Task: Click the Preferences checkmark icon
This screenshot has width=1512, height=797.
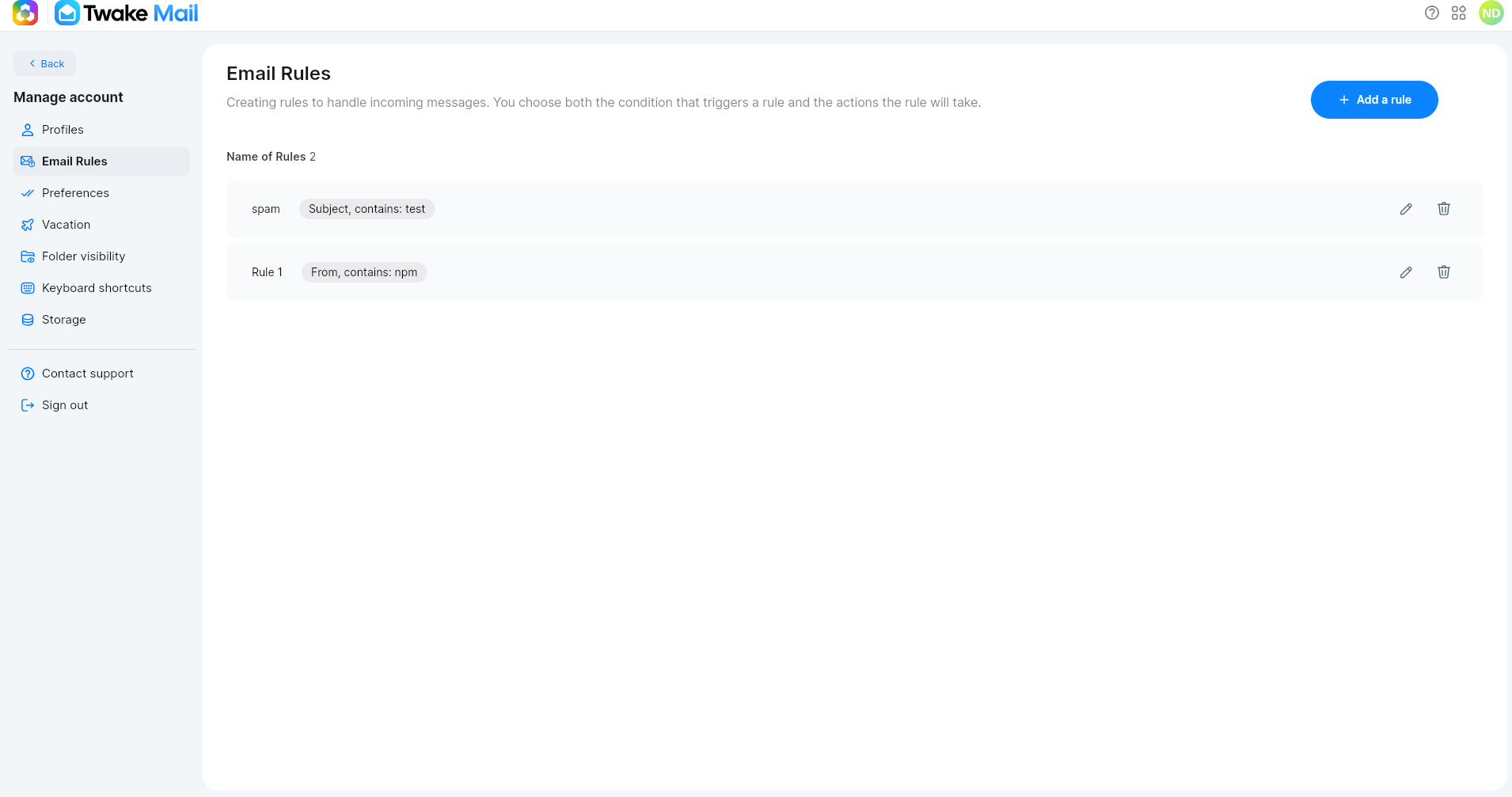Action: coord(28,193)
